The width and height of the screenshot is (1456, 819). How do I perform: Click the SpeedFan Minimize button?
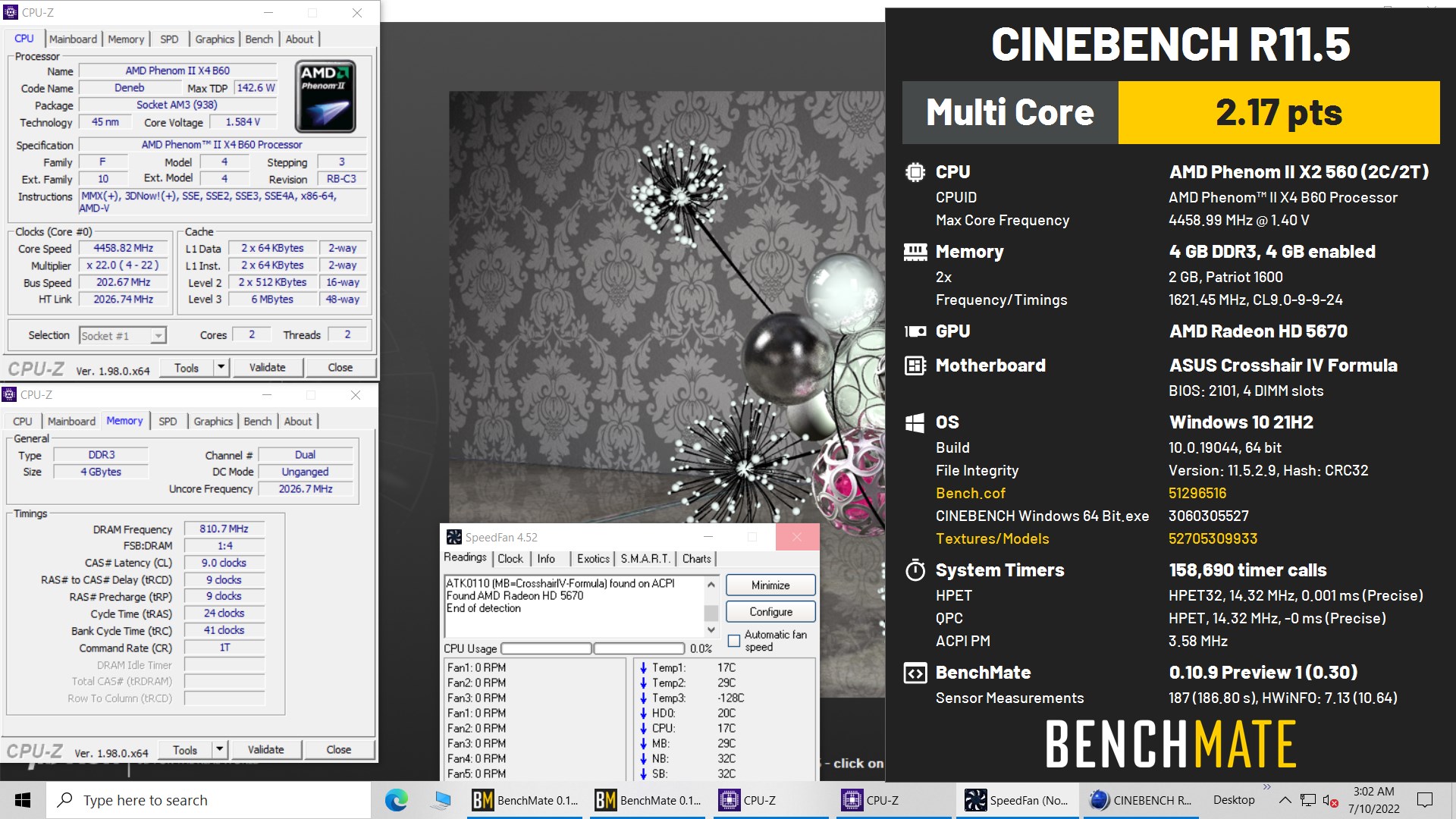(x=770, y=585)
